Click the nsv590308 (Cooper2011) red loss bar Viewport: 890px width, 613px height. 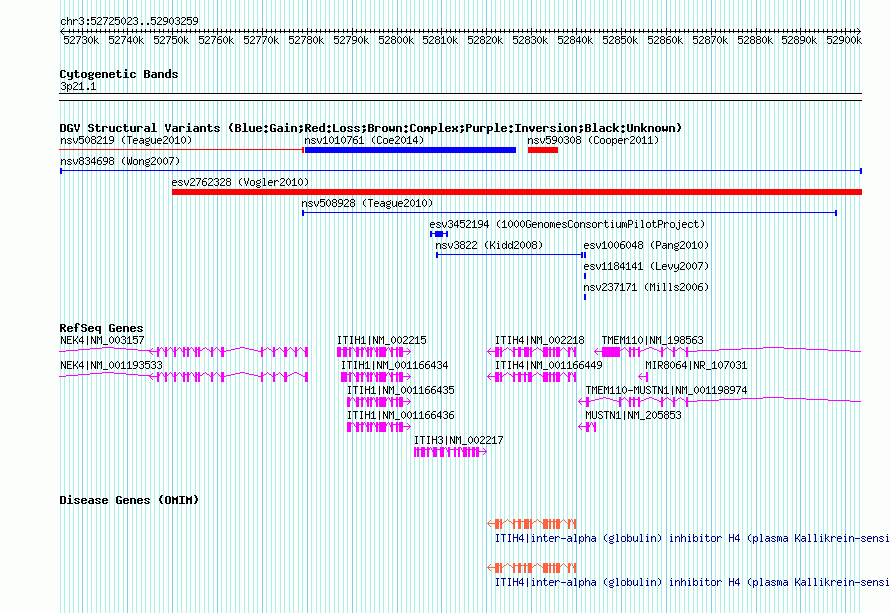click(x=543, y=150)
